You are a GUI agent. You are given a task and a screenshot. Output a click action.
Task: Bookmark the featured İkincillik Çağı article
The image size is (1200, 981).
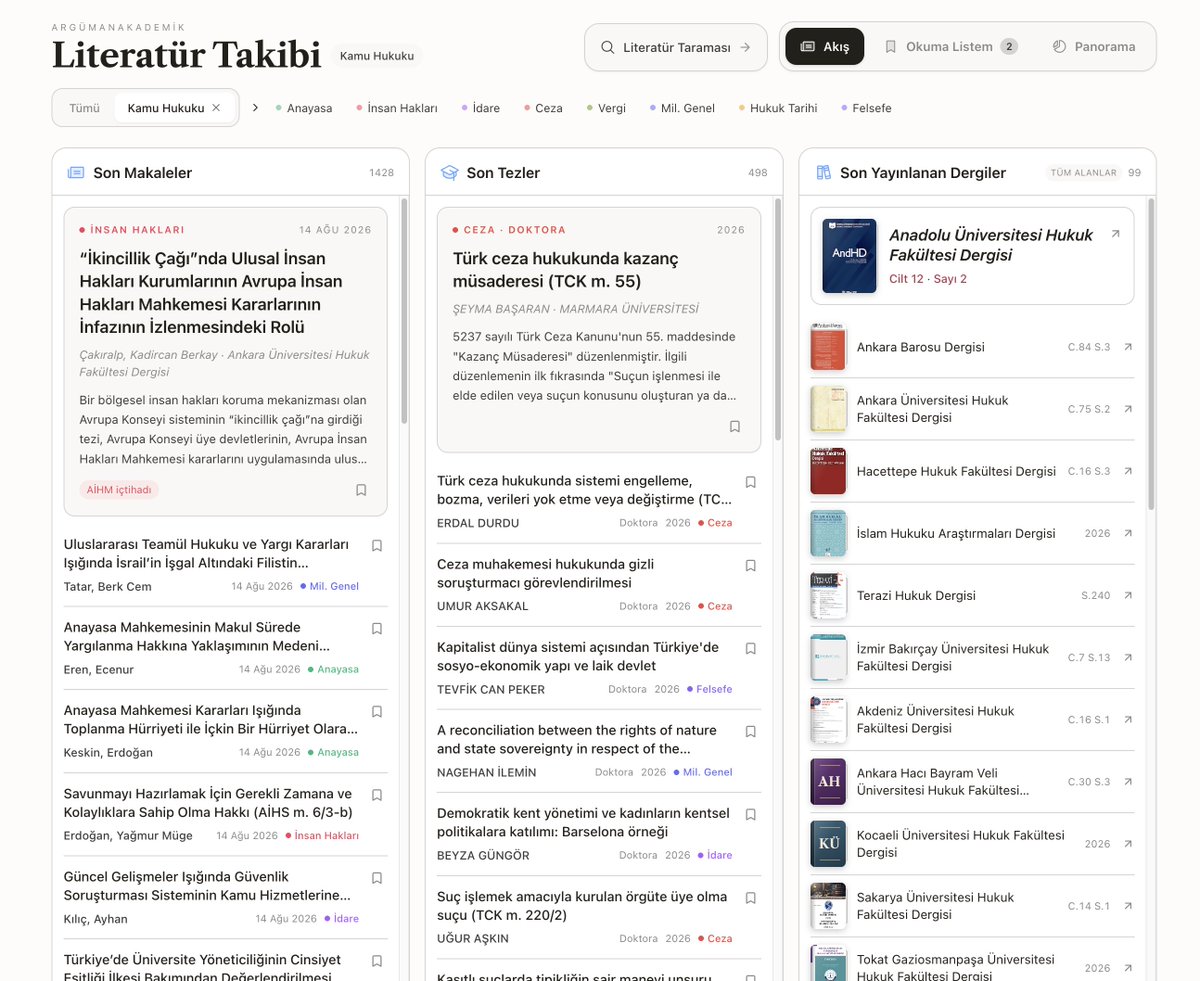(361, 490)
